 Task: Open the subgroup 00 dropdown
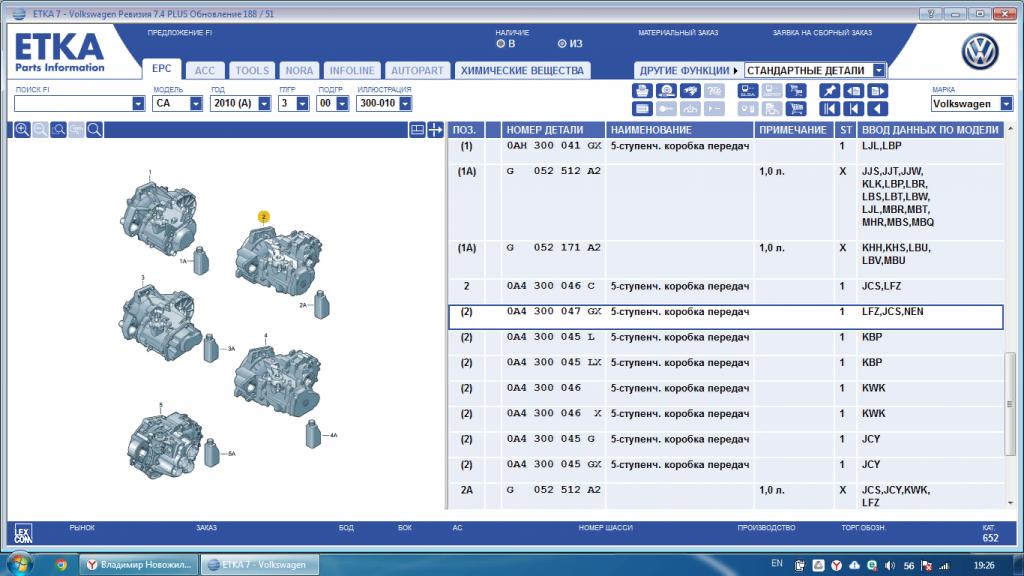coord(342,103)
